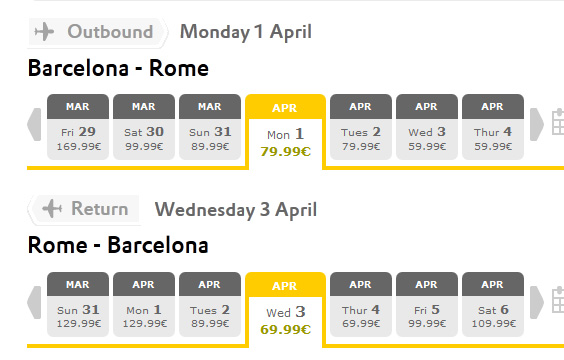The height and width of the screenshot is (360, 564).
Task: Click the outbound previous dates arrow
Action: click(34, 124)
